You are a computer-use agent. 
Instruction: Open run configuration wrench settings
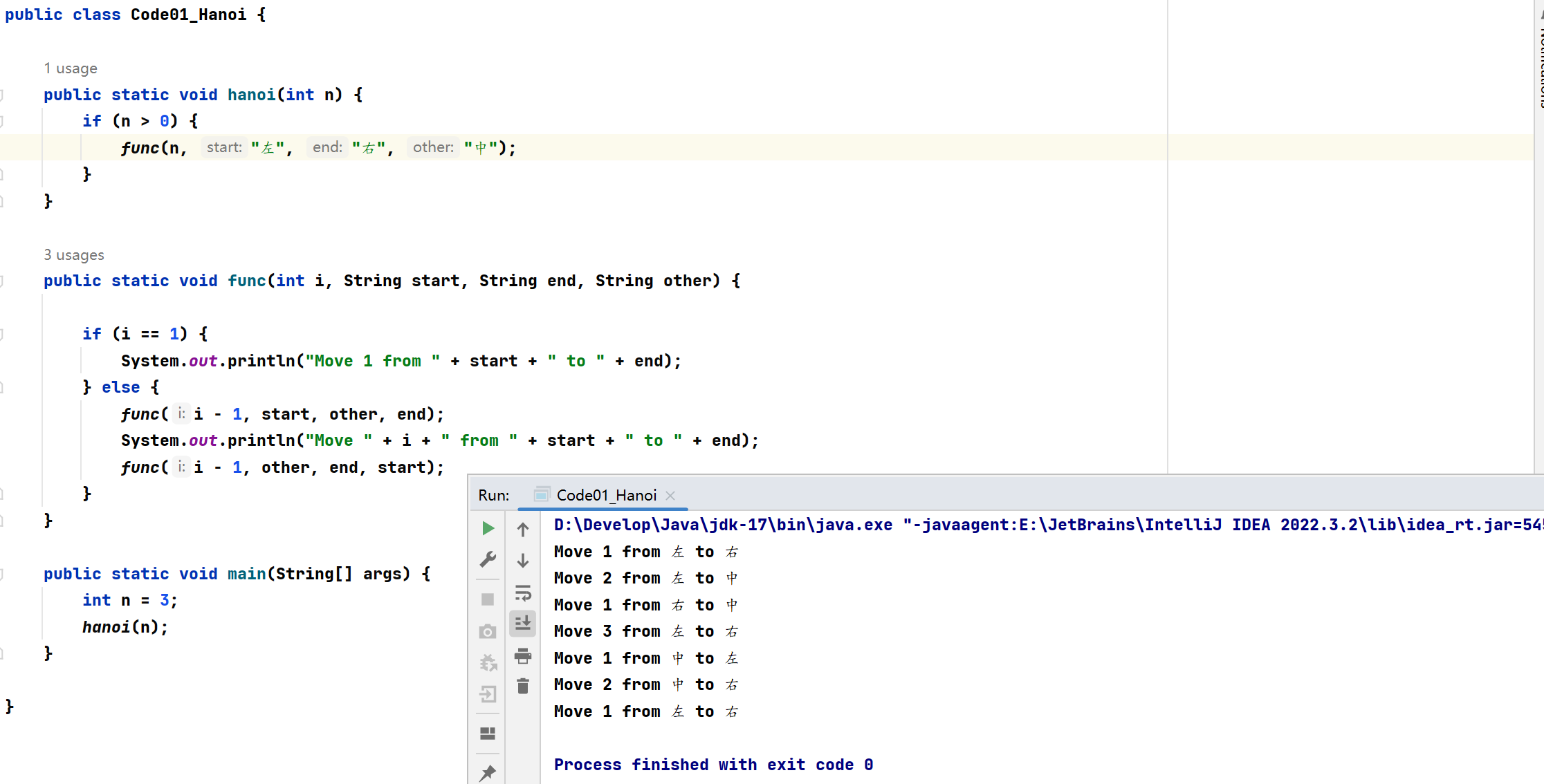tap(488, 559)
